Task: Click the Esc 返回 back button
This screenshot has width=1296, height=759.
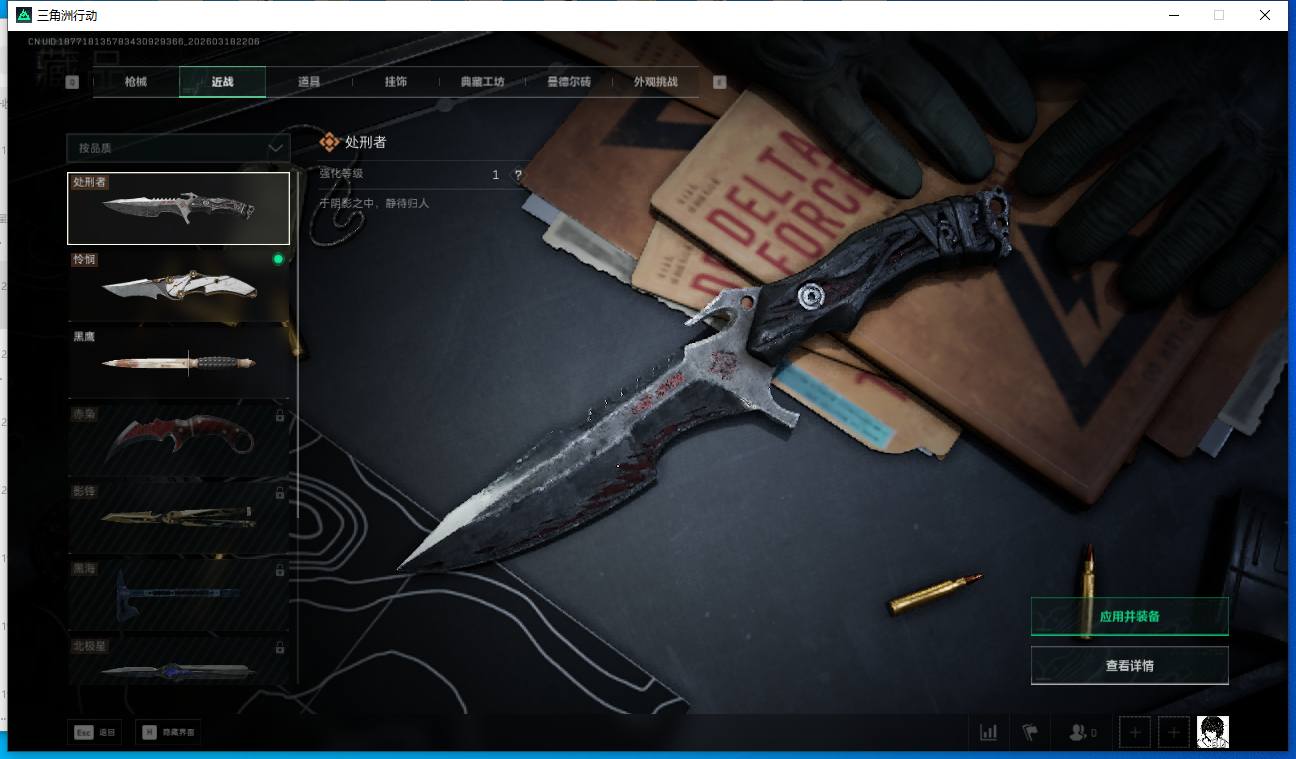Action: point(95,733)
